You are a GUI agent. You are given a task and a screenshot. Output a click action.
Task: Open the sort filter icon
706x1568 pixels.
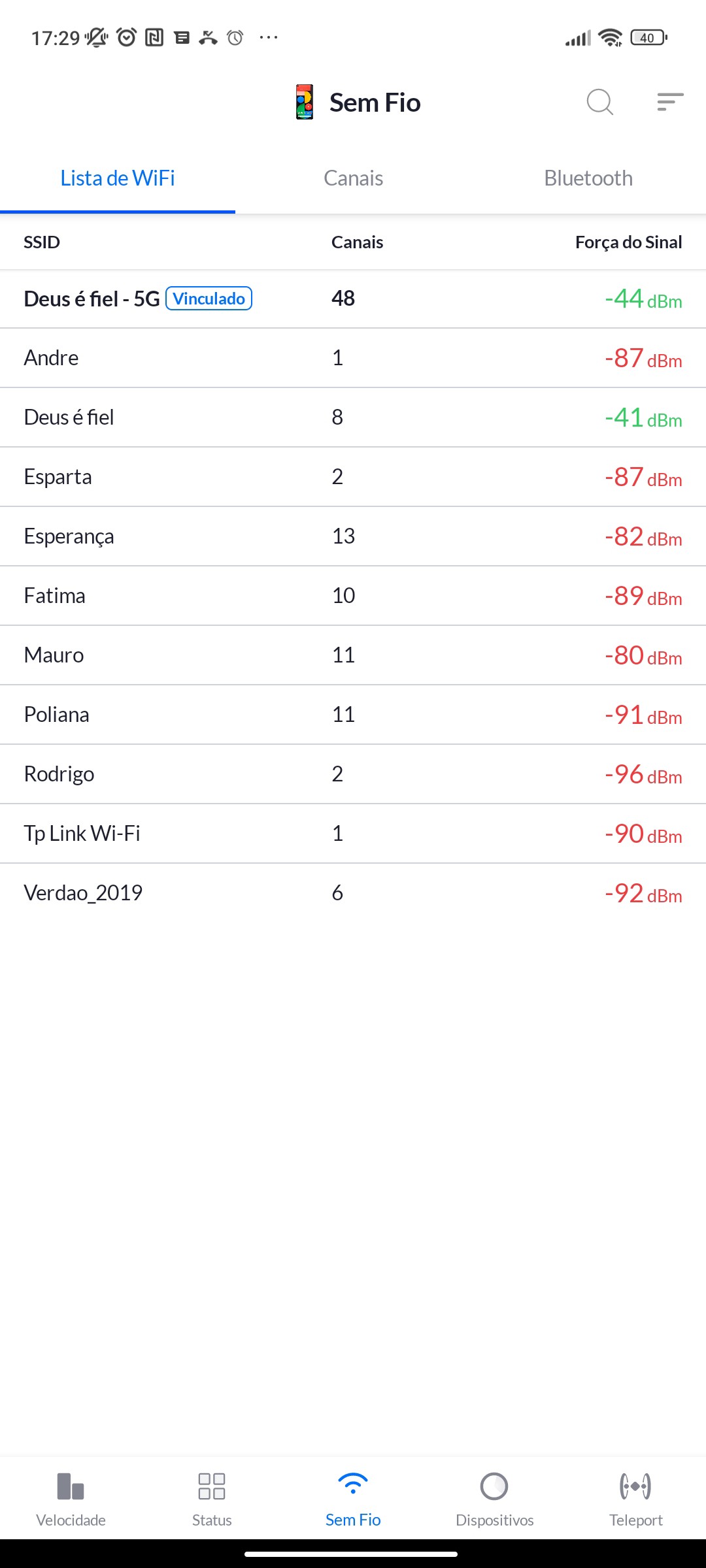click(670, 102)
